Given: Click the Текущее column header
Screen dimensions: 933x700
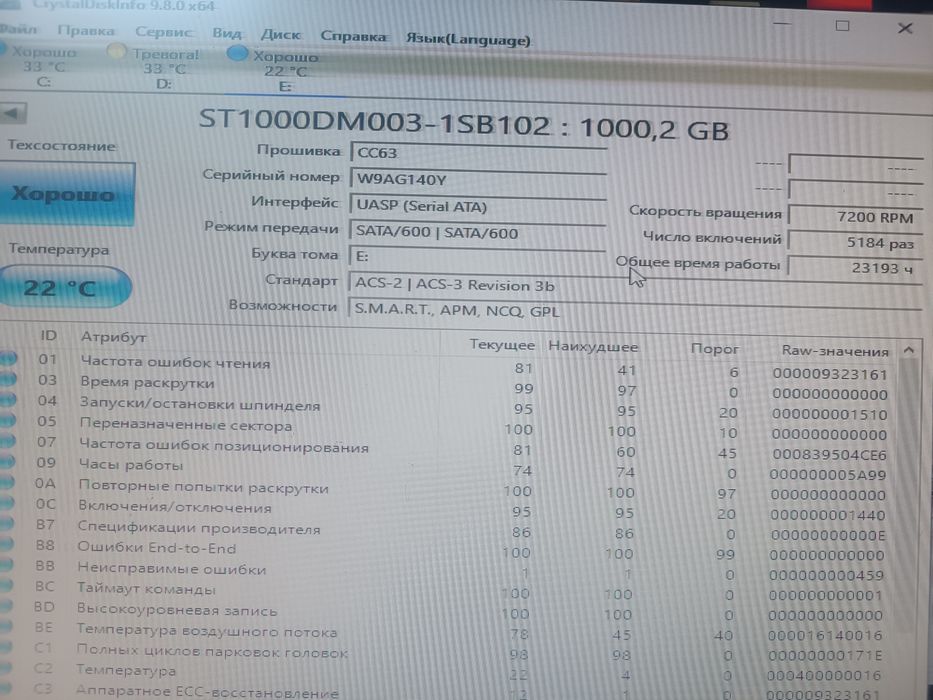Looking at the screenshot, I should (x=502, y=345).
